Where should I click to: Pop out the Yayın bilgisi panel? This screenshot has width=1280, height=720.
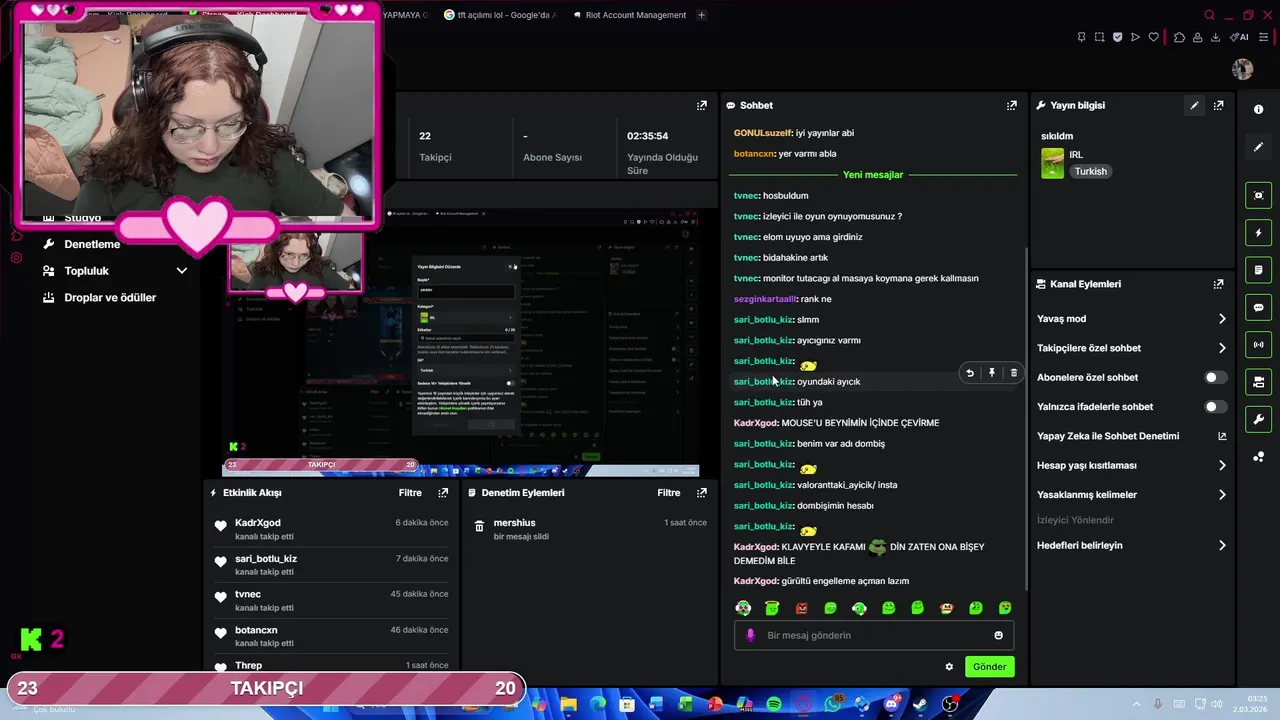[x=1218, y=105]
